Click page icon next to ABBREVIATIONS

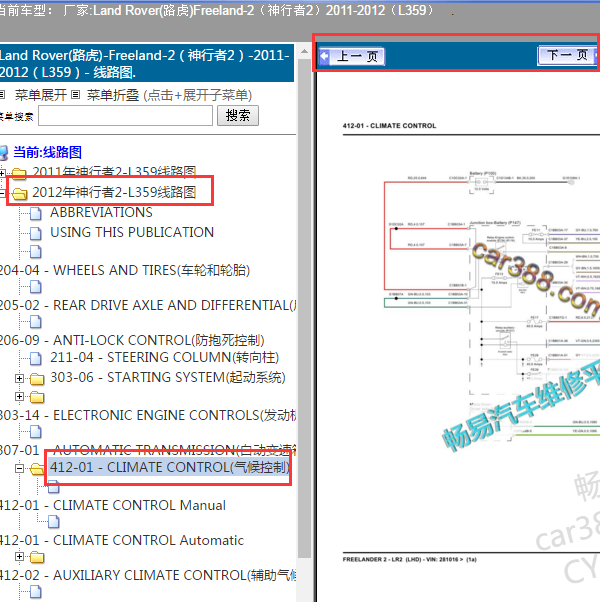[x=35, y=213]
